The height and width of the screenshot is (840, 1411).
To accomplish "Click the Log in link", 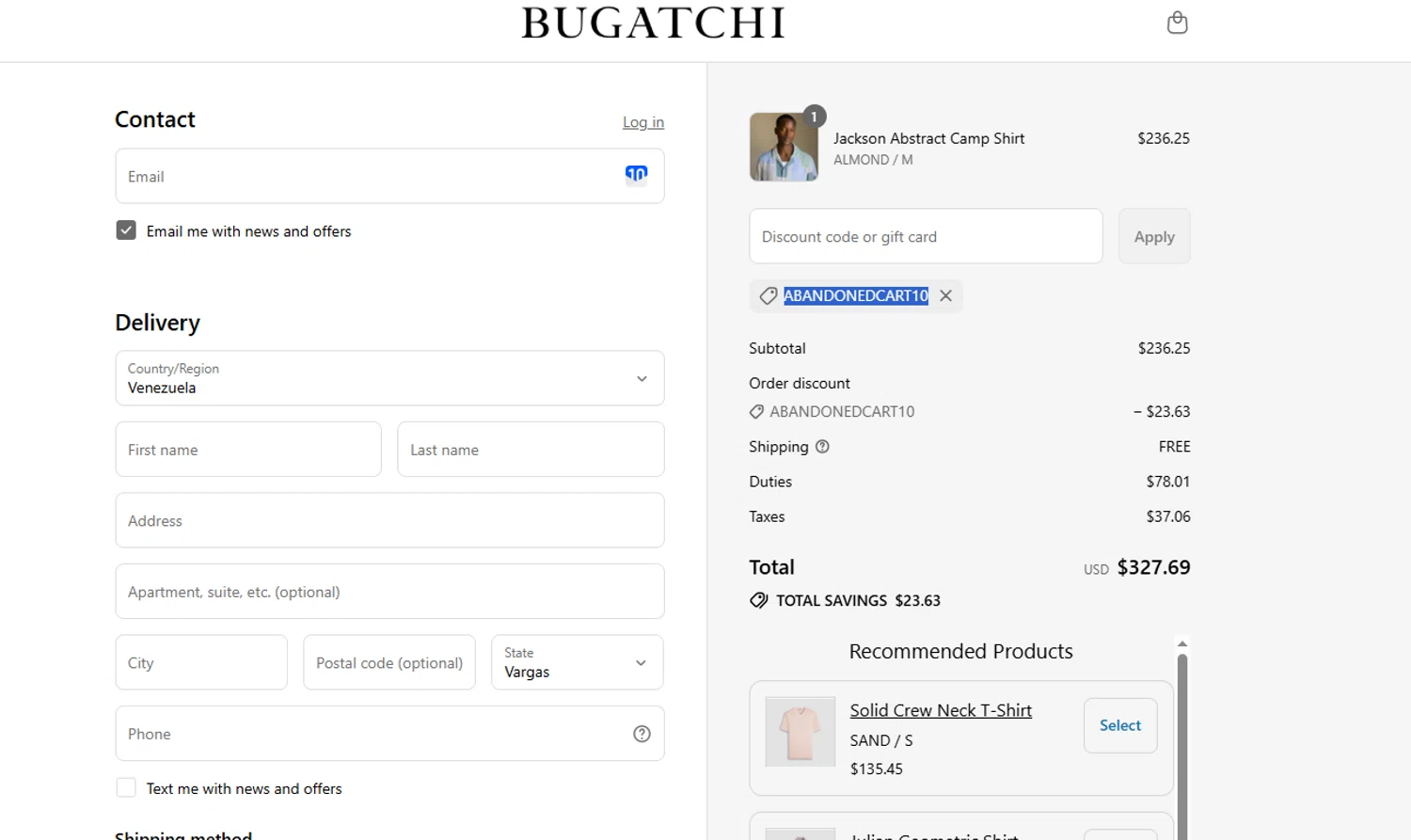I will click(x=643, y=122).
